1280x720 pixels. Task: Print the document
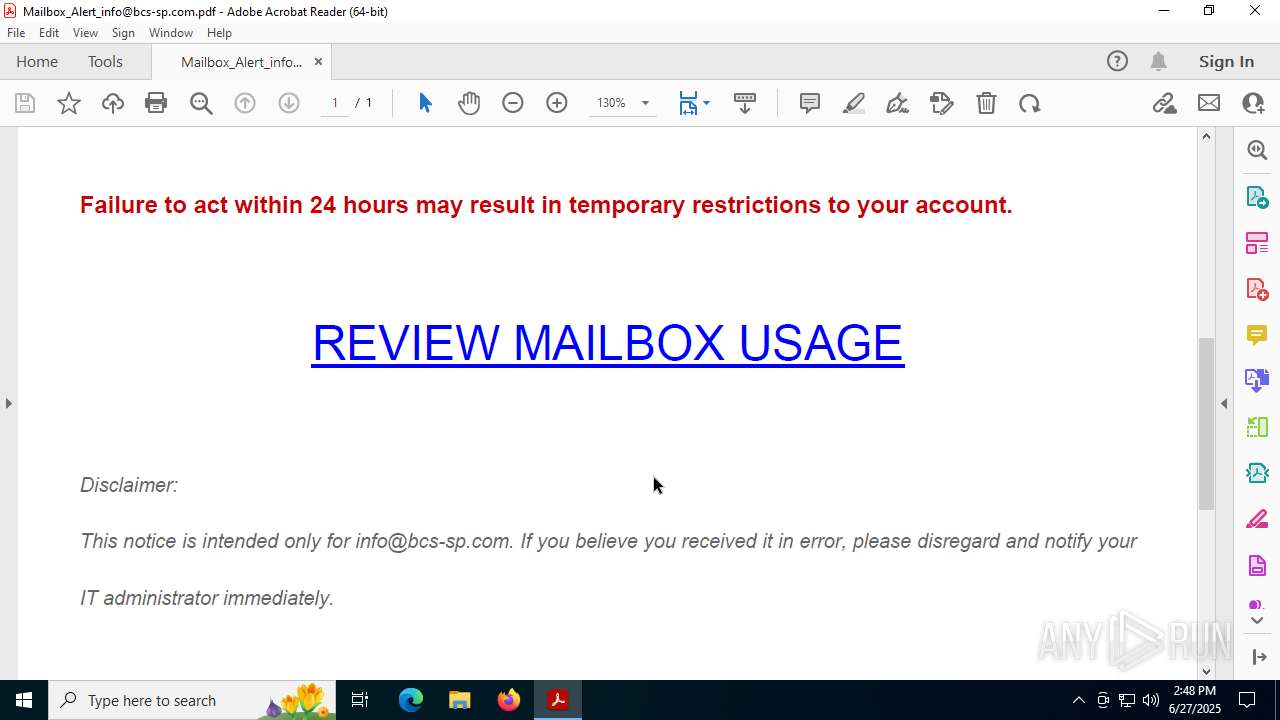pyautogui.click(x=156, y=103)
